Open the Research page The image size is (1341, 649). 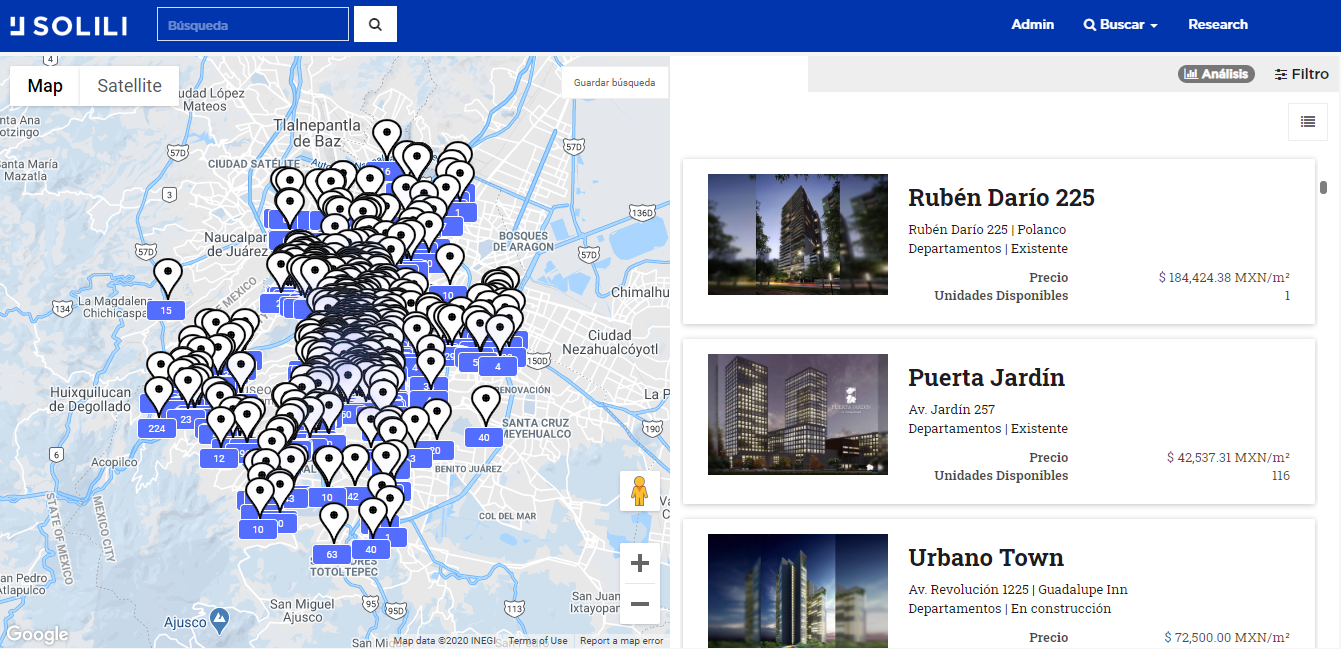pos(1218,24)
